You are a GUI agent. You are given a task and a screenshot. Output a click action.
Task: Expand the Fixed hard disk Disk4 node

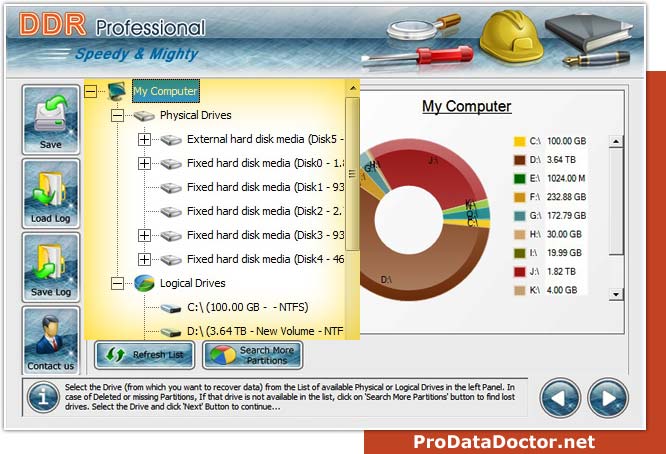pos(144,259)
